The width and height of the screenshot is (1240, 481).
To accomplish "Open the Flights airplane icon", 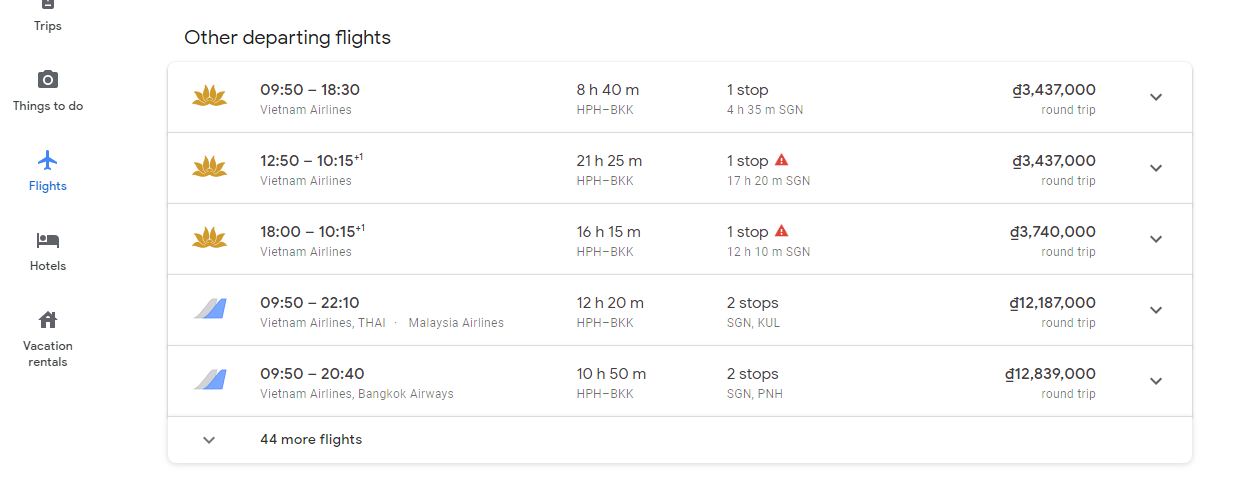I will [x=47, y=161].
